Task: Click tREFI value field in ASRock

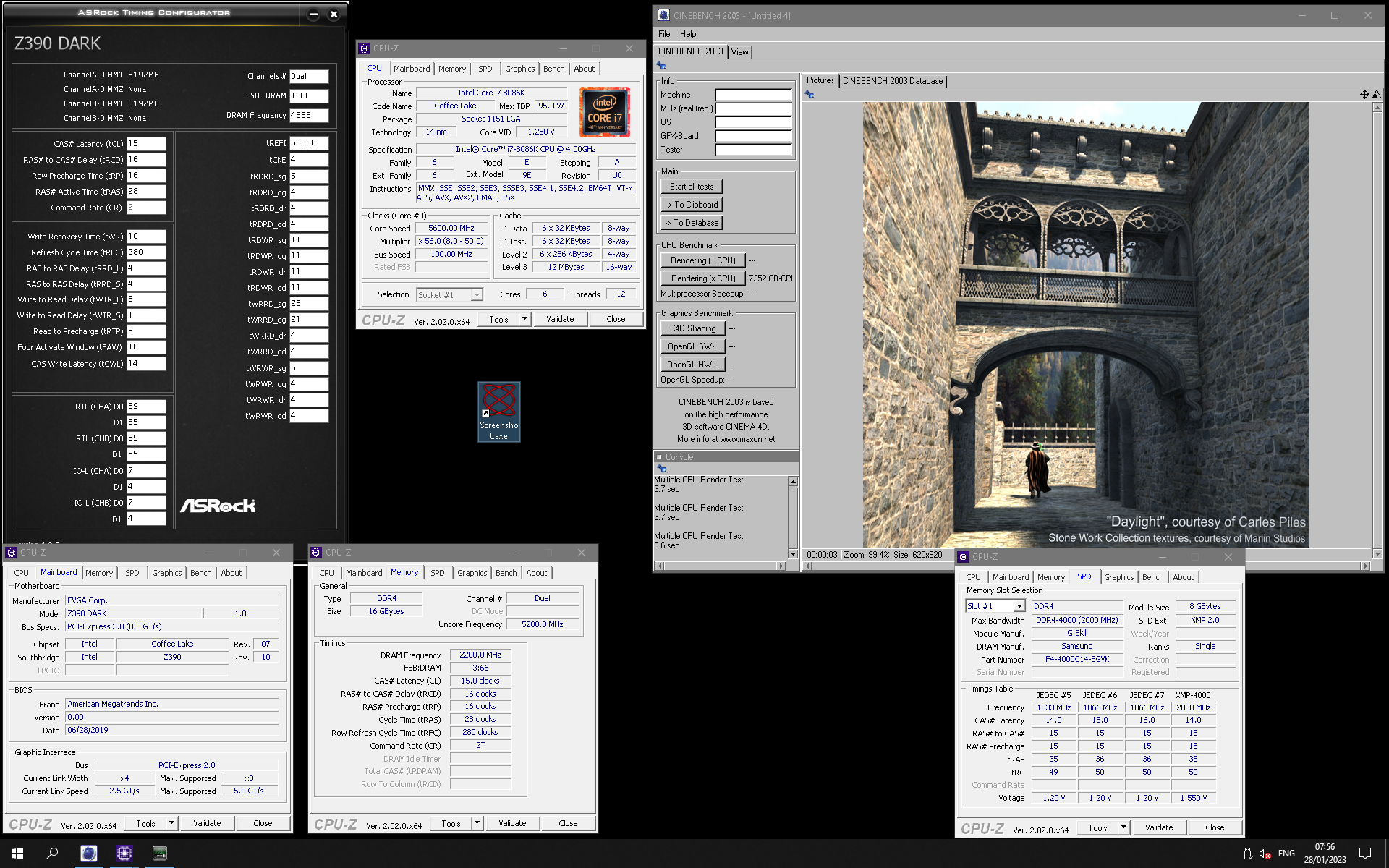Action: 309,143
